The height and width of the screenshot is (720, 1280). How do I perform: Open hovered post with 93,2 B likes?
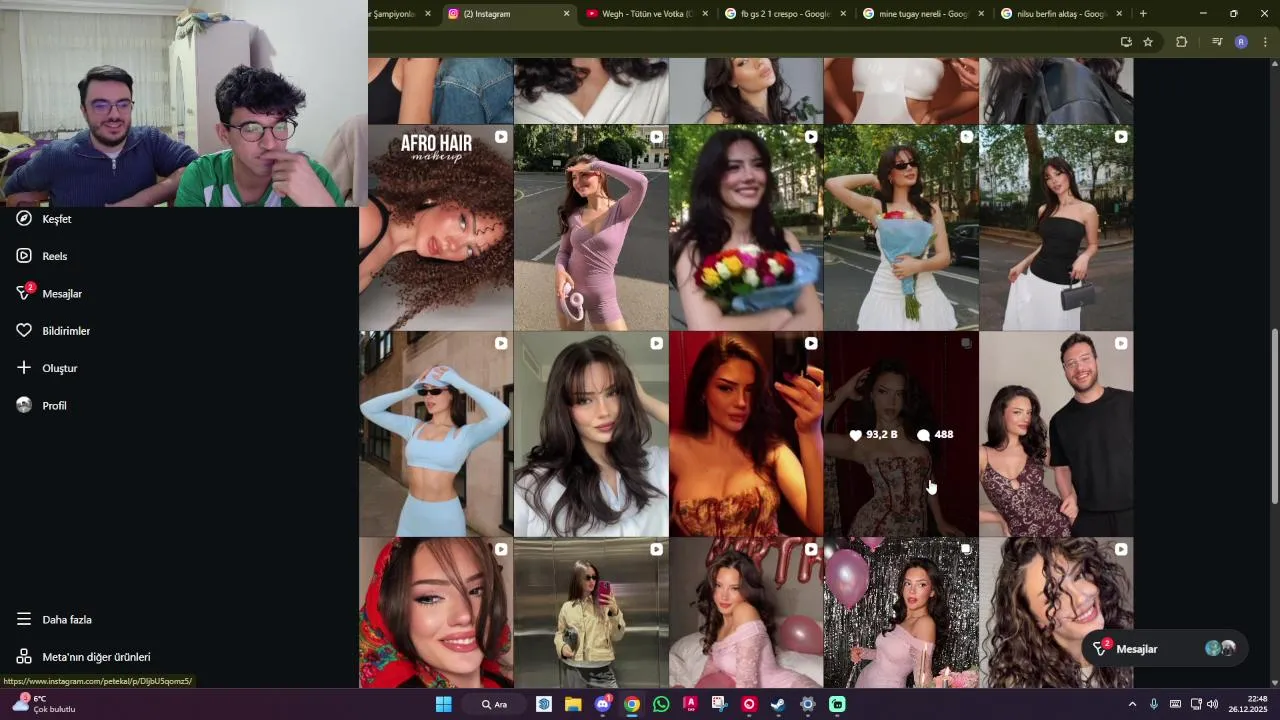(x=901, y=434)
